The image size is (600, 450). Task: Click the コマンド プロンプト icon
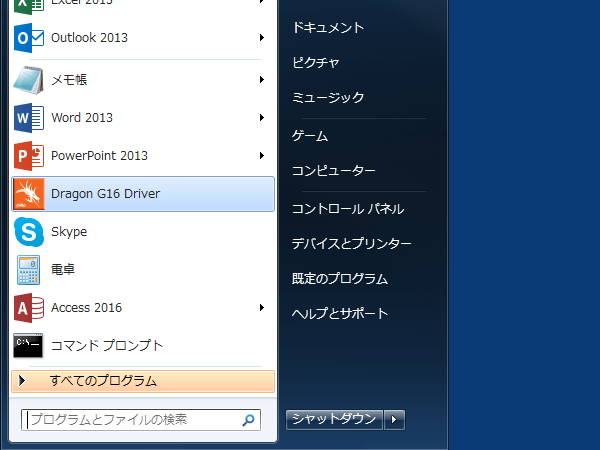[28, 346]
